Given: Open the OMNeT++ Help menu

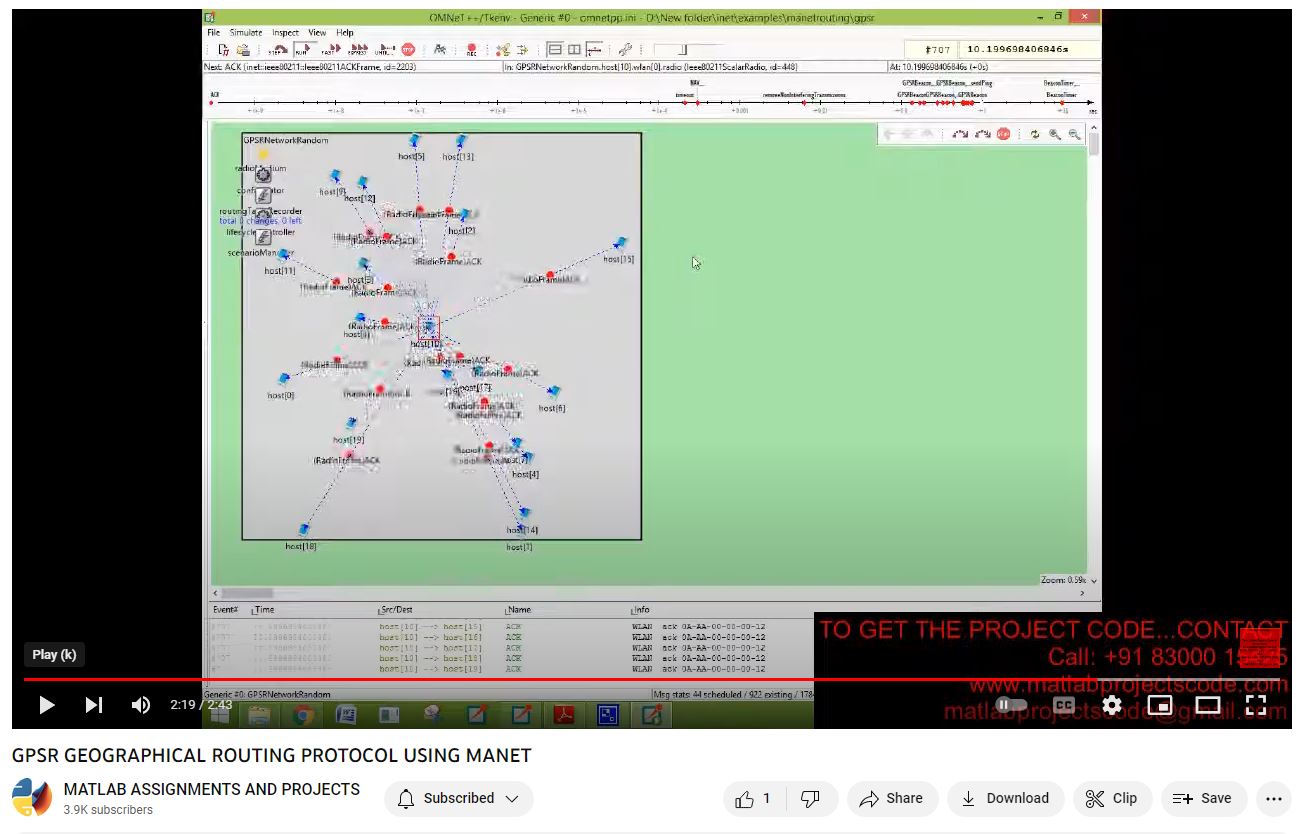Looking at the screenshot, I should (345, 32).
